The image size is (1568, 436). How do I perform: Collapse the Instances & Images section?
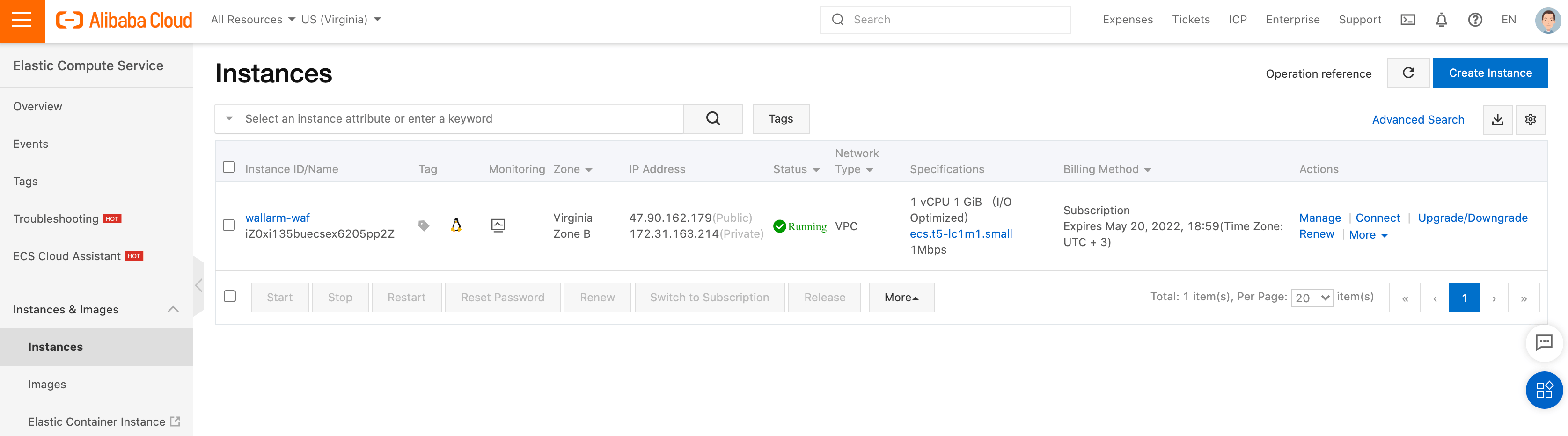tap(175, 309)
